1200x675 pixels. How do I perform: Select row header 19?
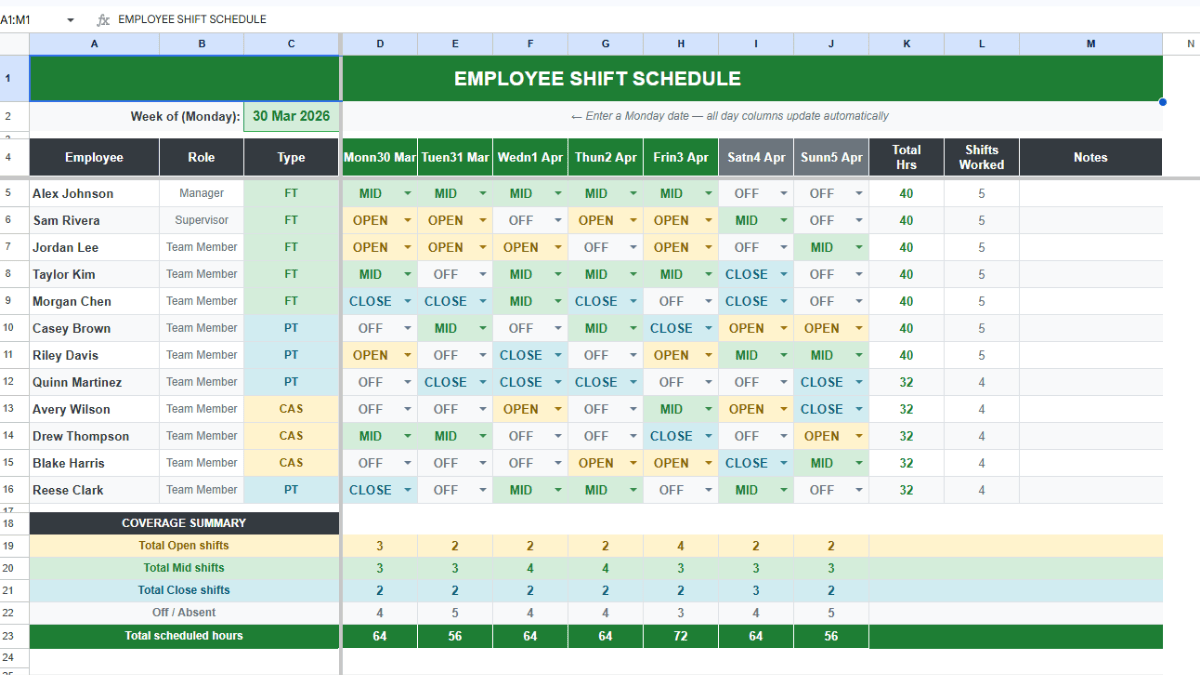(x=14, y=545)
